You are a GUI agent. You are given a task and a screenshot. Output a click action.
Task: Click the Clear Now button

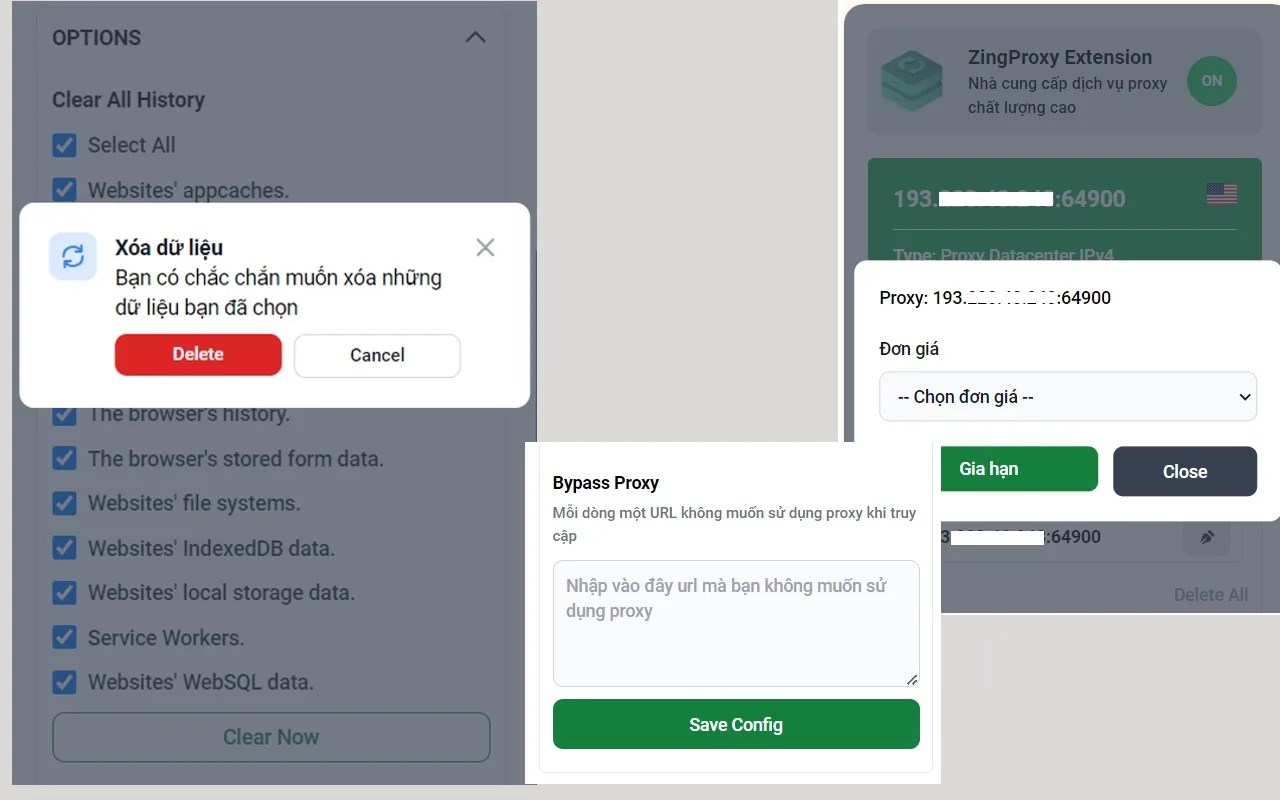[271, 737]
